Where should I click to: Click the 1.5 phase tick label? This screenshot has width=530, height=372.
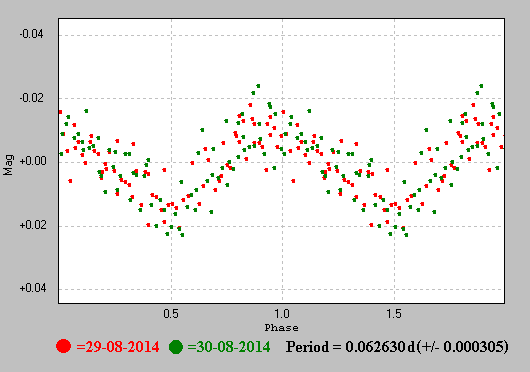(x=394, y=314)
